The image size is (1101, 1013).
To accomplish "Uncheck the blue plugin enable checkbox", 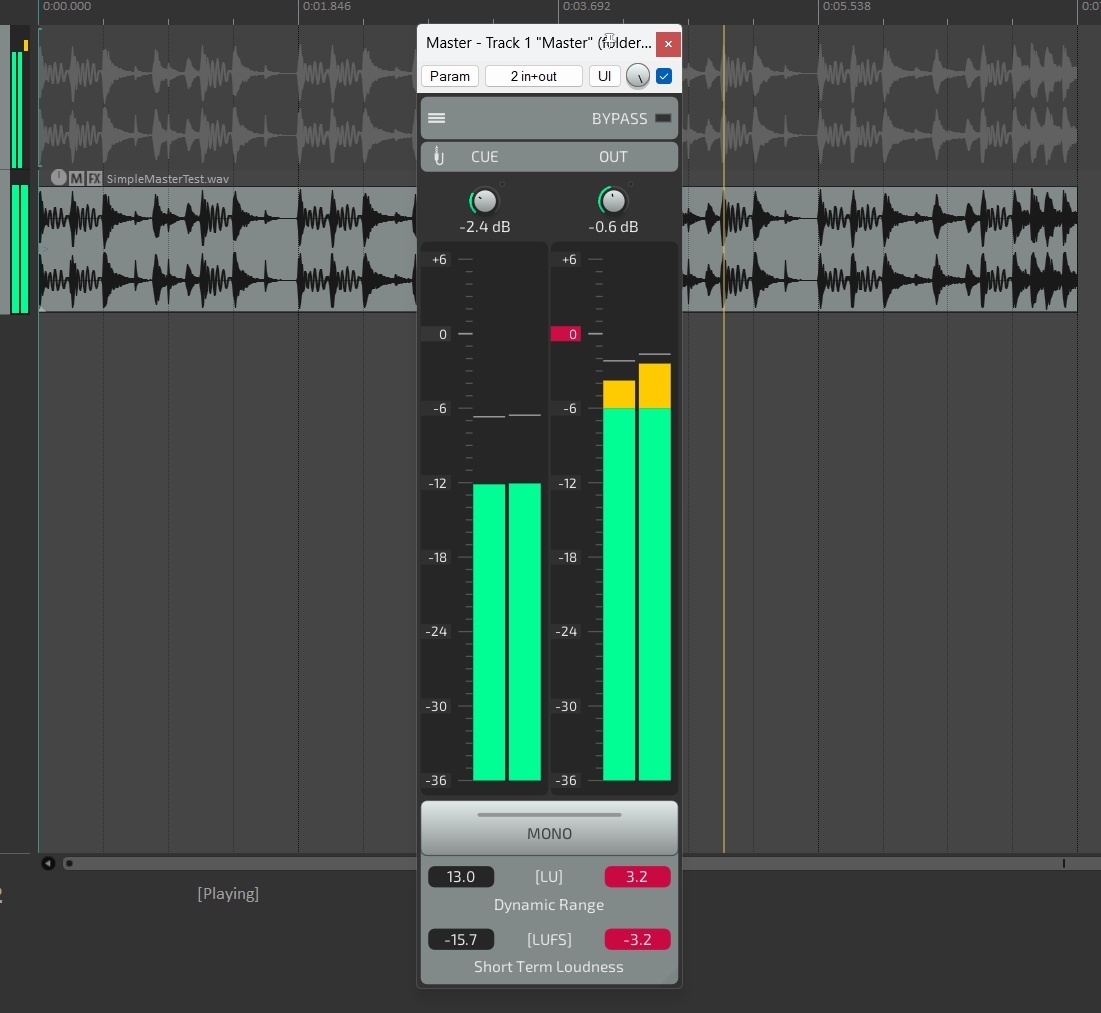I will [x=664, y=76].
